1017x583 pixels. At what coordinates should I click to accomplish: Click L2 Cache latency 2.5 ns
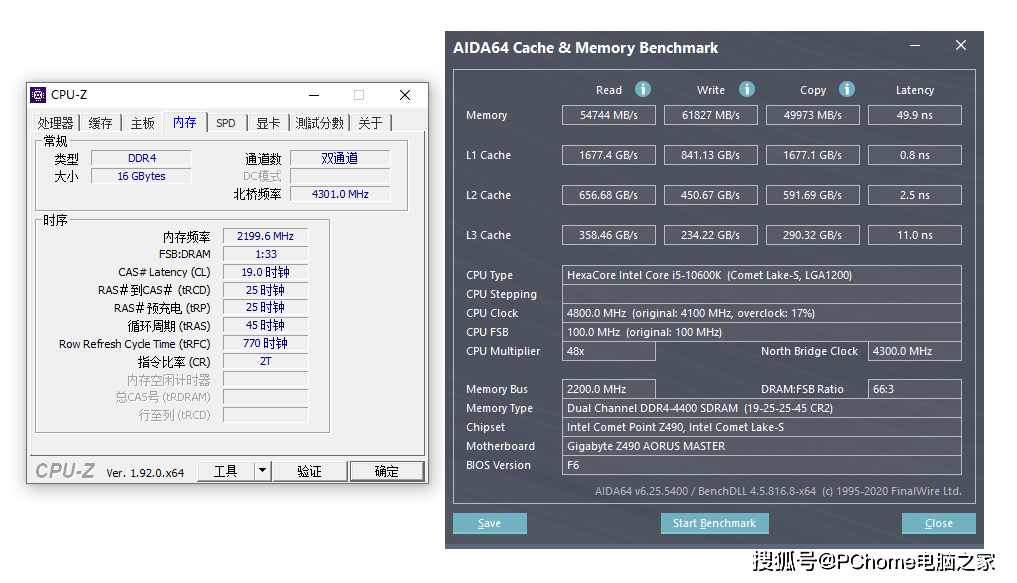[x=915, y=195]
